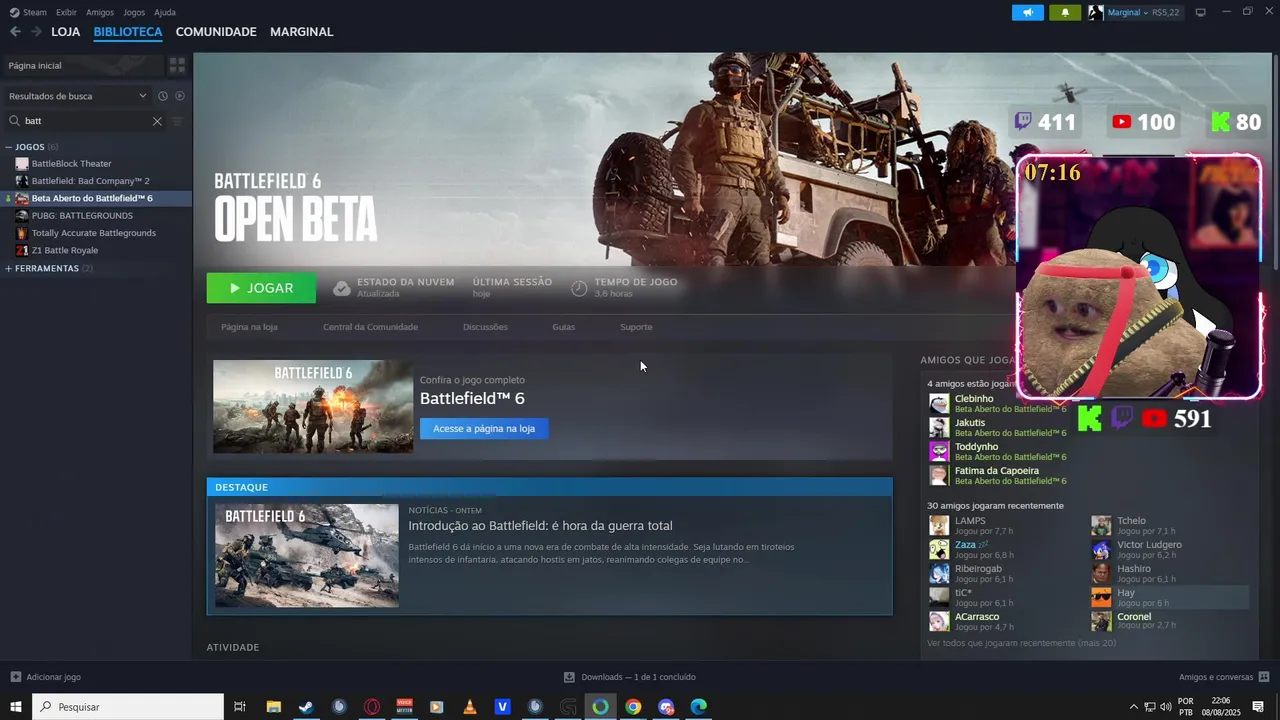The height and width of the screenshot is (720, 1280).
Task: Click the ready-to-play filter icon in sidebar
Action: click(x=180, y=96)
